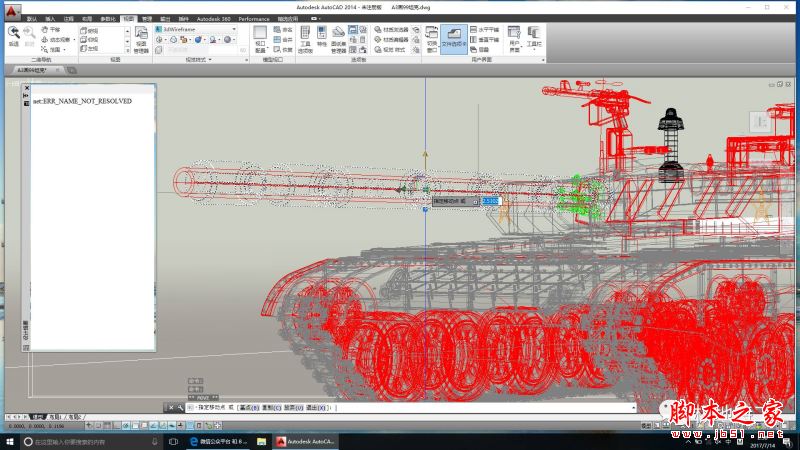Click Tile Vertically (垂直平铺)
The image size is (800, 450).
click(x=485, y=39)
